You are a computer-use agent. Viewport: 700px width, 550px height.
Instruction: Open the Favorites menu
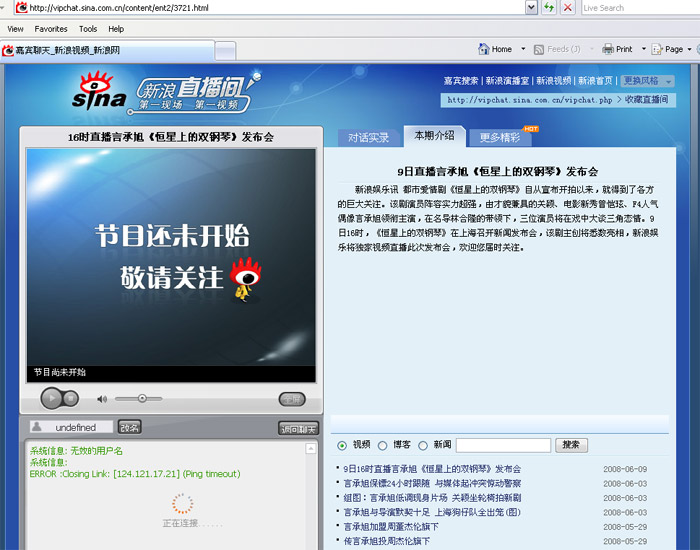[51, 29]
